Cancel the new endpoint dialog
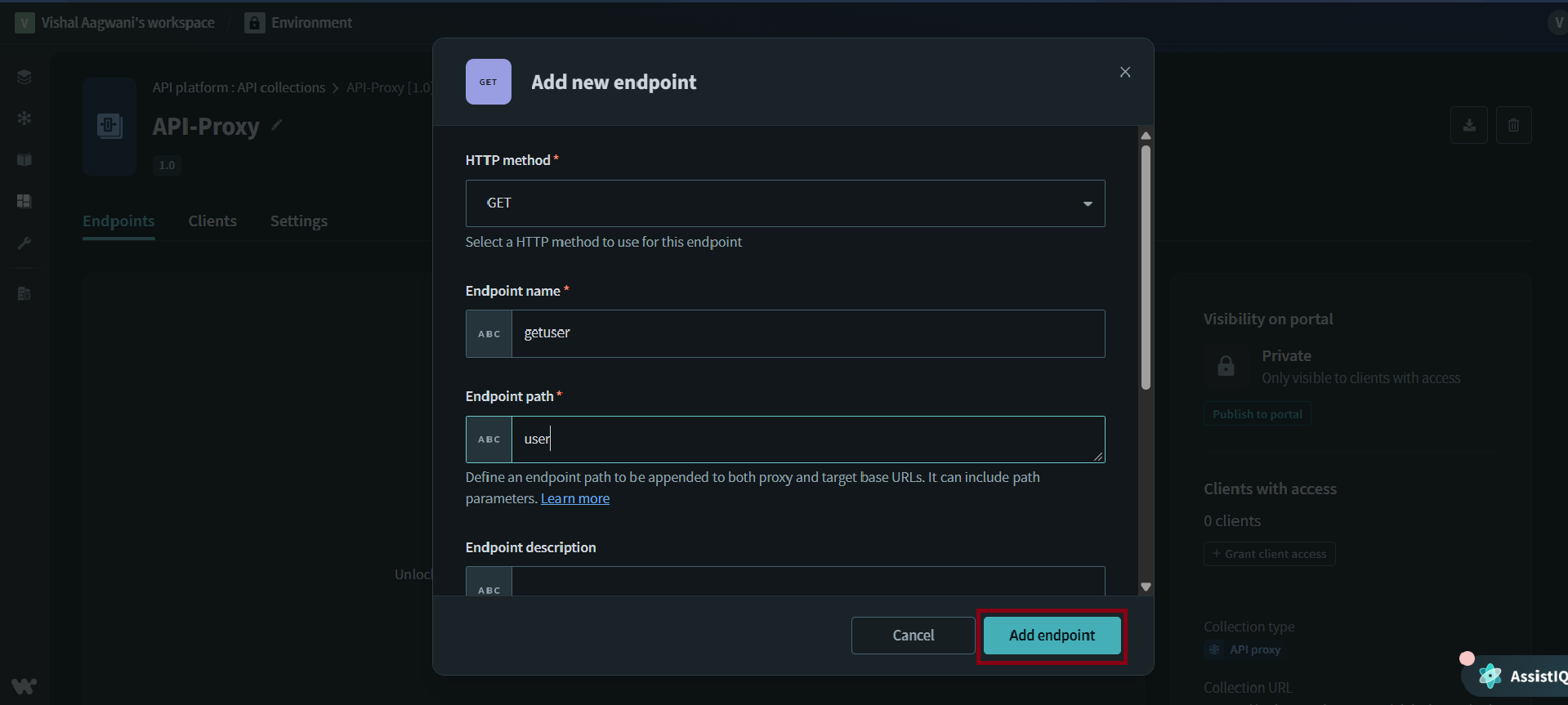 (x=913, y=636)
